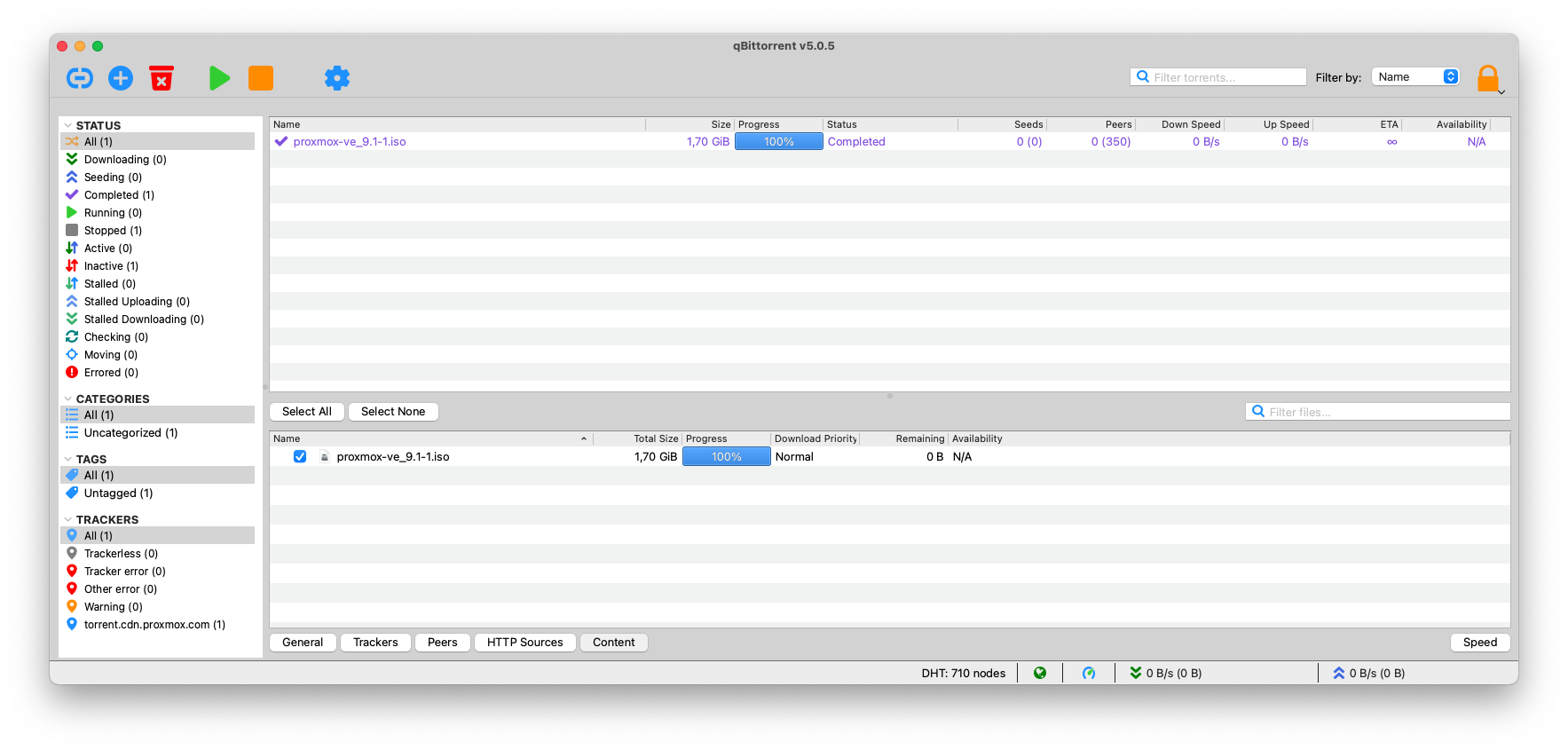The width and height of the screenshot is (1568, 750).
Task: Collapse the TRACKERS section
Action: (x=68, y=519)
